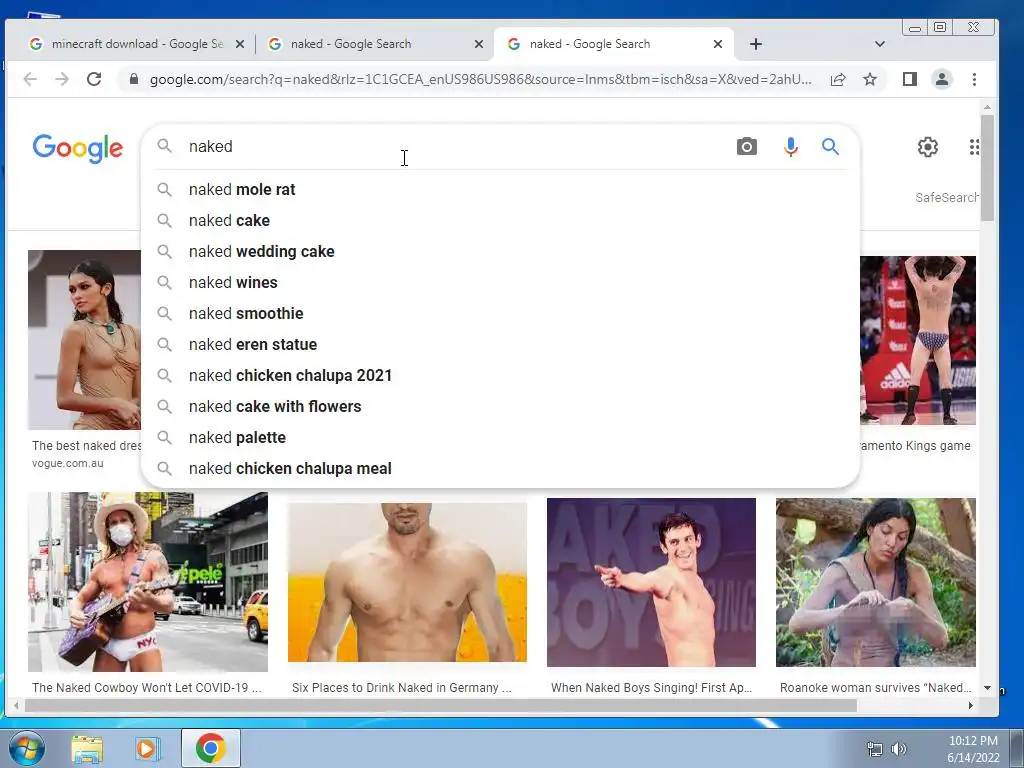This screenshot has width=1024, height=768.
Task: Click the network tray icon
Action: [x=874, y=748]
